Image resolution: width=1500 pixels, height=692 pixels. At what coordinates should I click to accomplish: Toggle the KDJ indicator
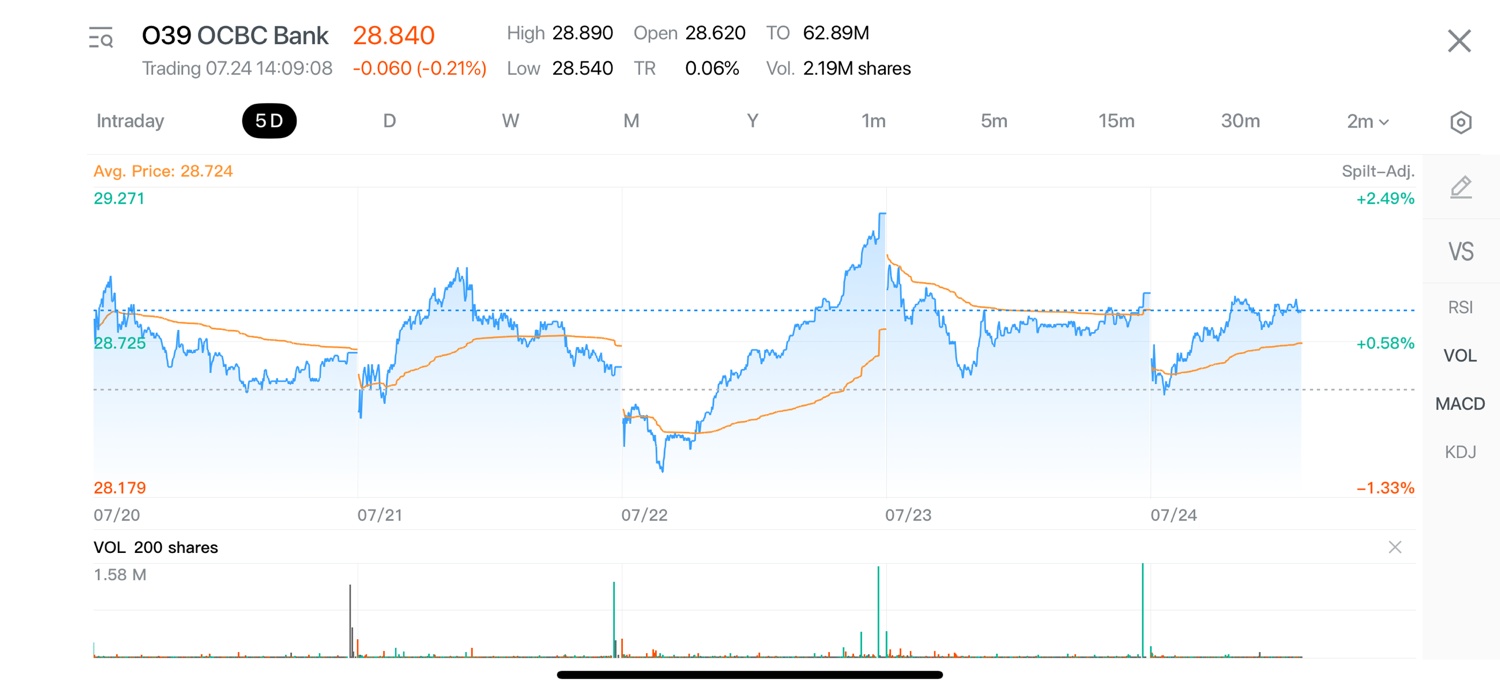point(1461,452)
